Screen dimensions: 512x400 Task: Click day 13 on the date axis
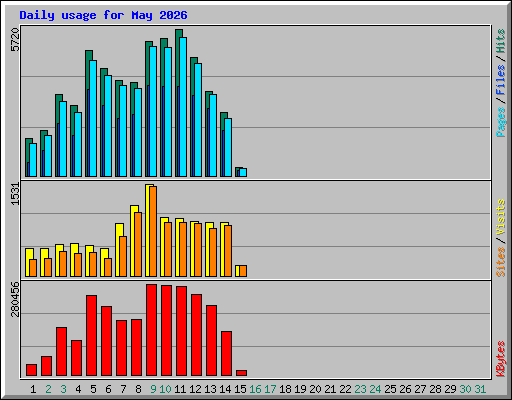tap(210, 389)
